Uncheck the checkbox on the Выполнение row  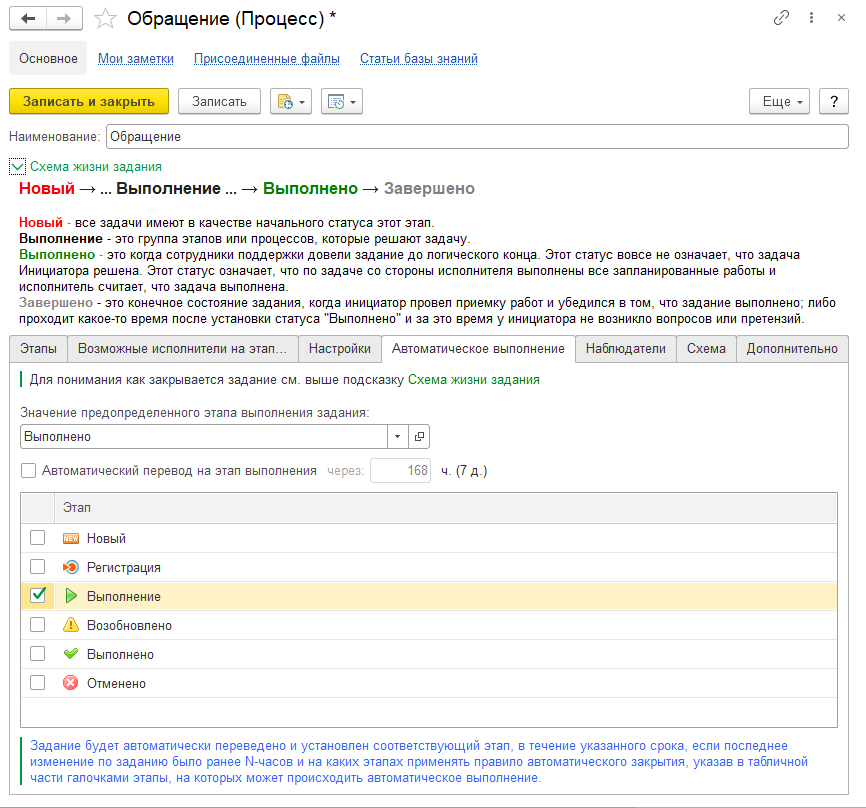tap(37, 595)
